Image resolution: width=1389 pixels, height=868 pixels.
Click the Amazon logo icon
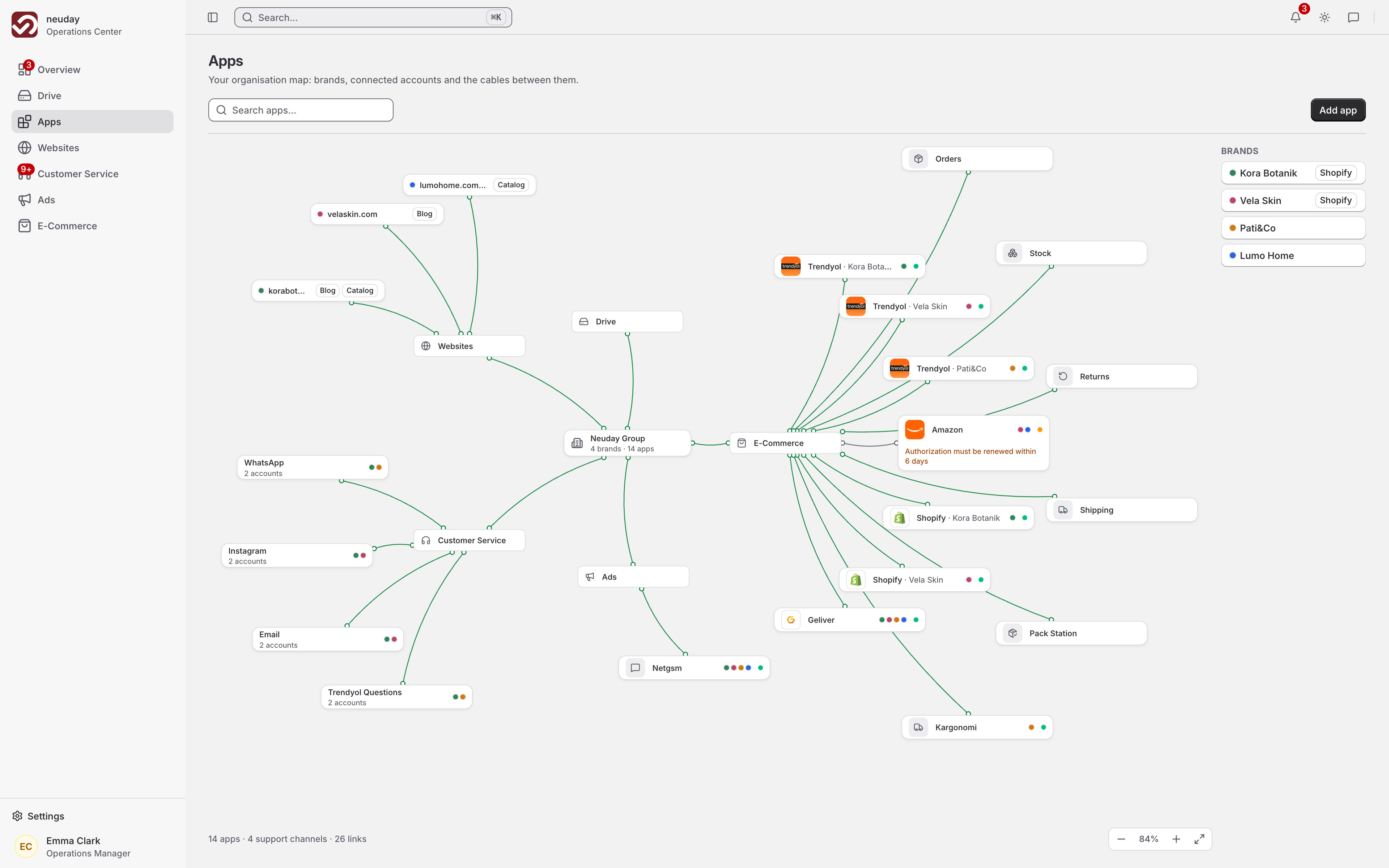tap(915, 429)
